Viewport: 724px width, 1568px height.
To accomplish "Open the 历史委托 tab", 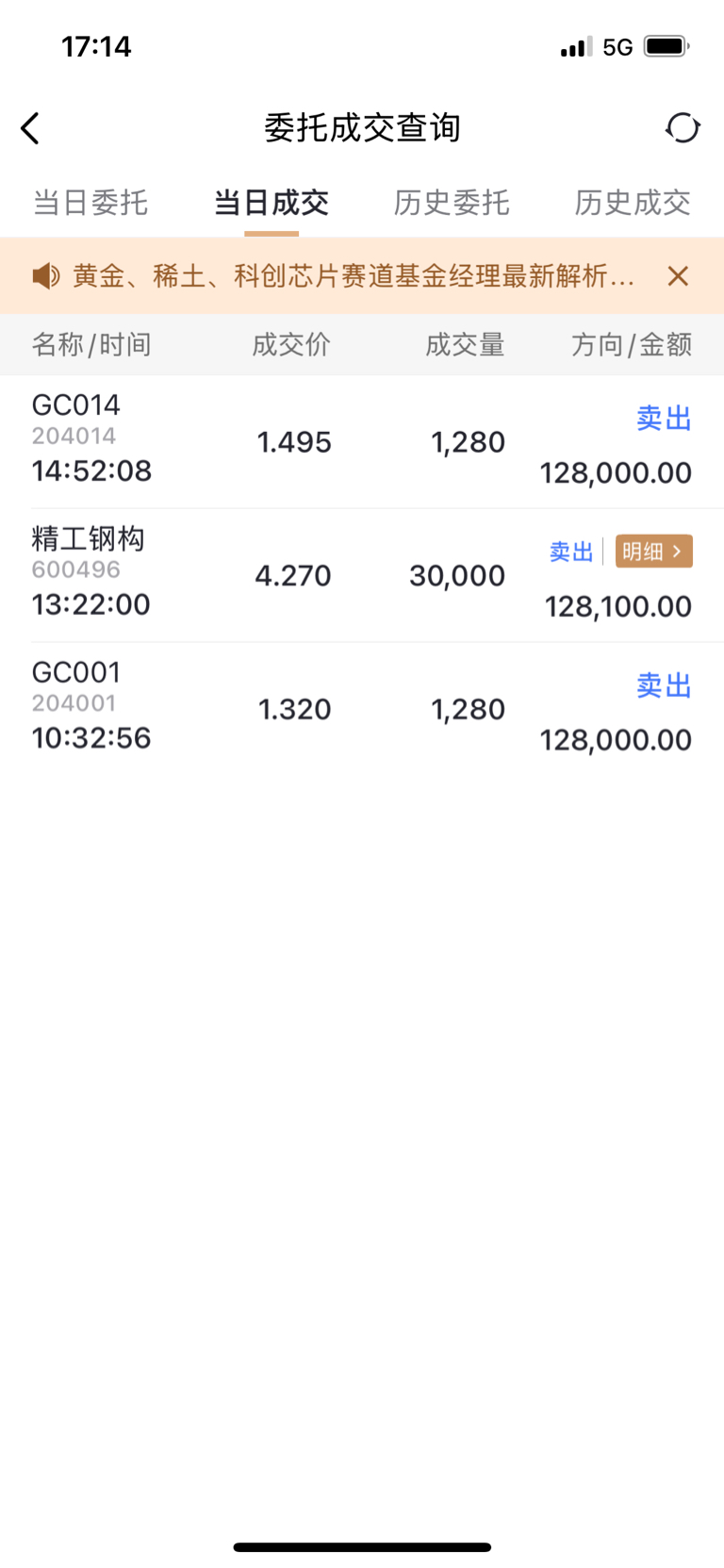I will tap(452, 203).
